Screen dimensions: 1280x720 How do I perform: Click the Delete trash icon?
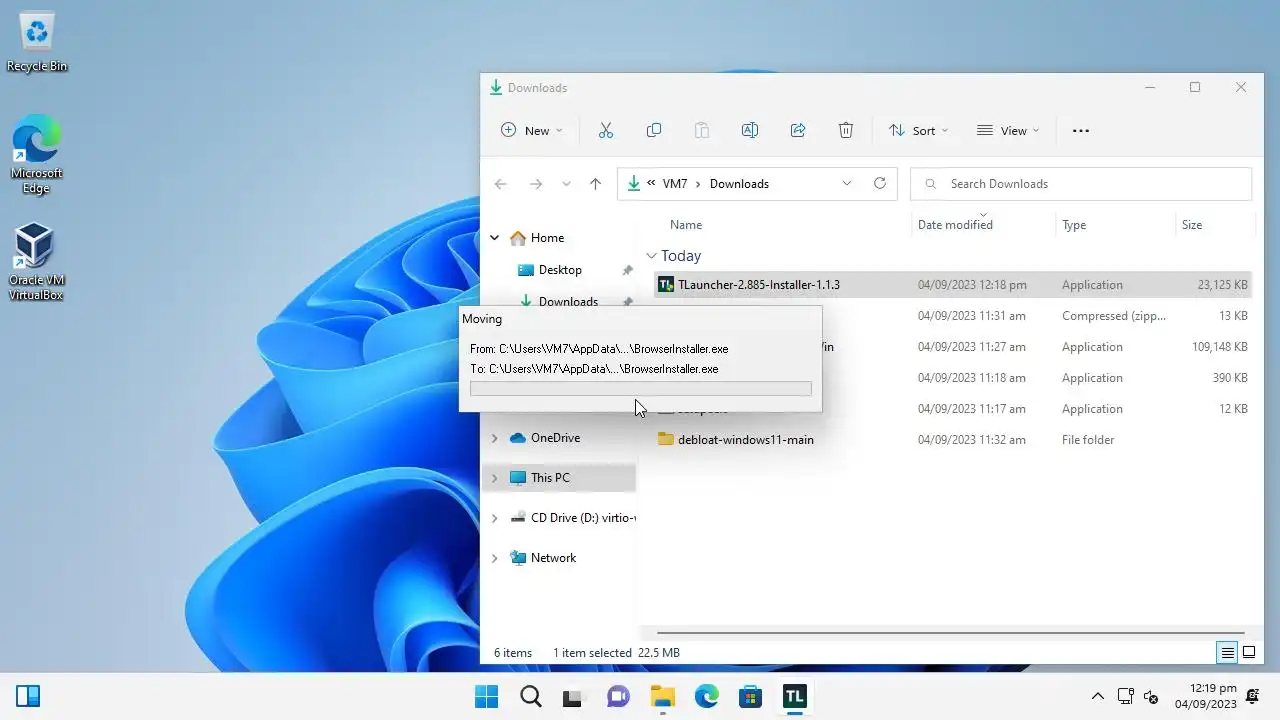click(x=846, y=130)
